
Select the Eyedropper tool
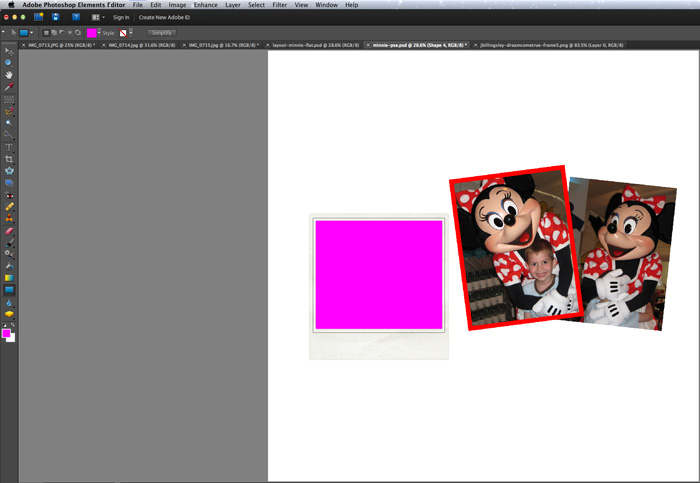(x=8, y=87)
